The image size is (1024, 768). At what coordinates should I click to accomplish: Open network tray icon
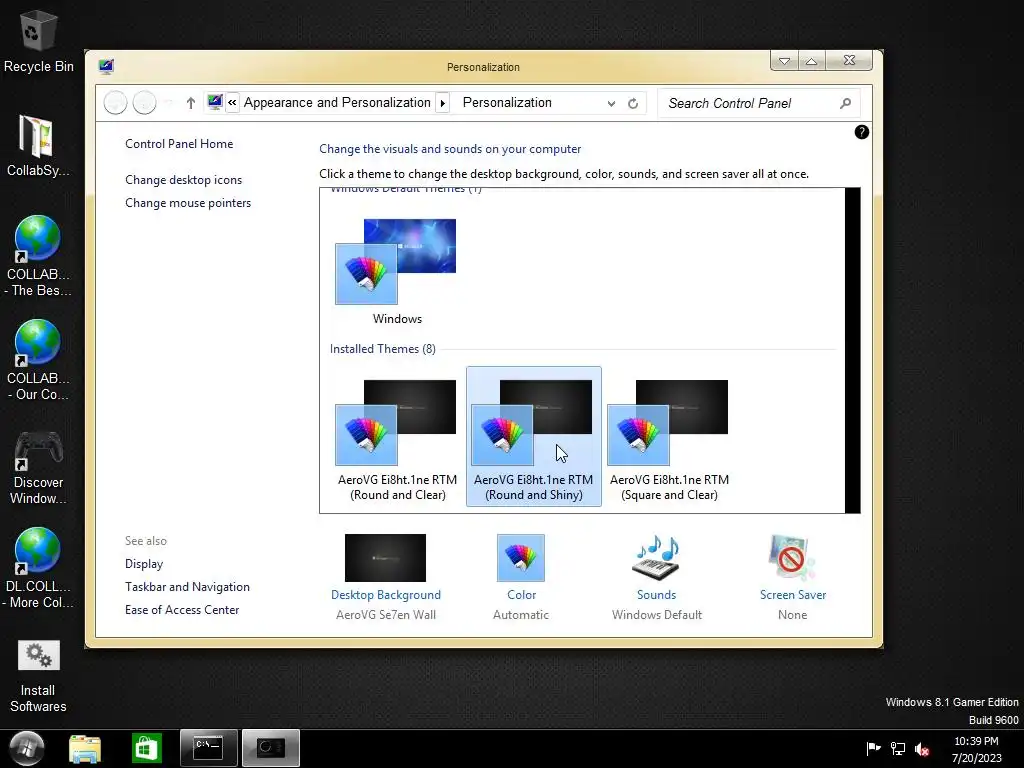pos(898,748)
